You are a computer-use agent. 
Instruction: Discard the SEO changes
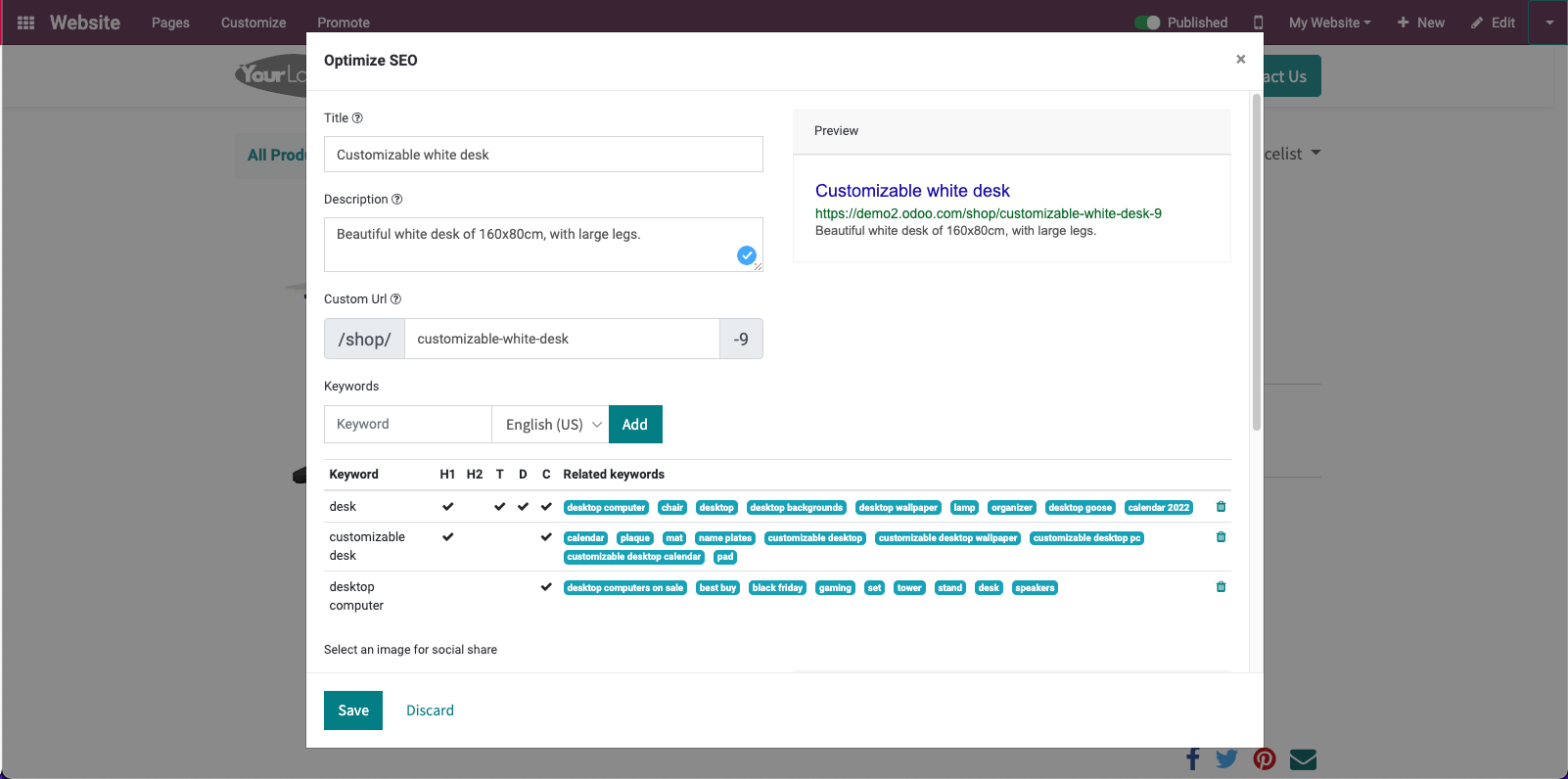(x=430, y=710)
